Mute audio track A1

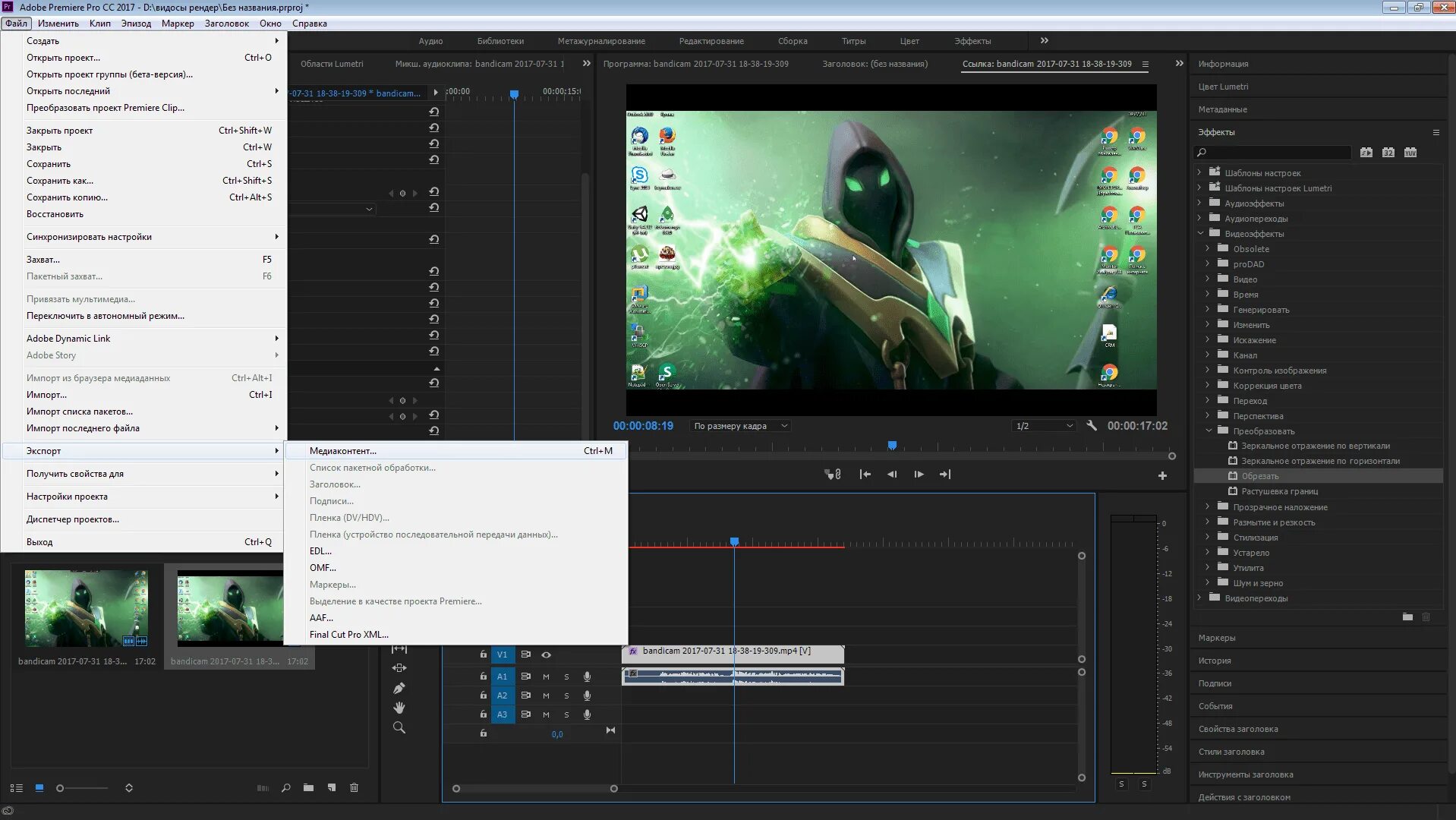tap(546, 676)
